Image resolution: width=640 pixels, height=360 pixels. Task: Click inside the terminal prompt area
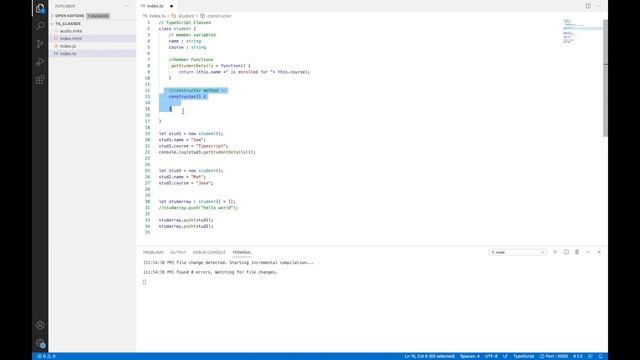tap(144, 282)
